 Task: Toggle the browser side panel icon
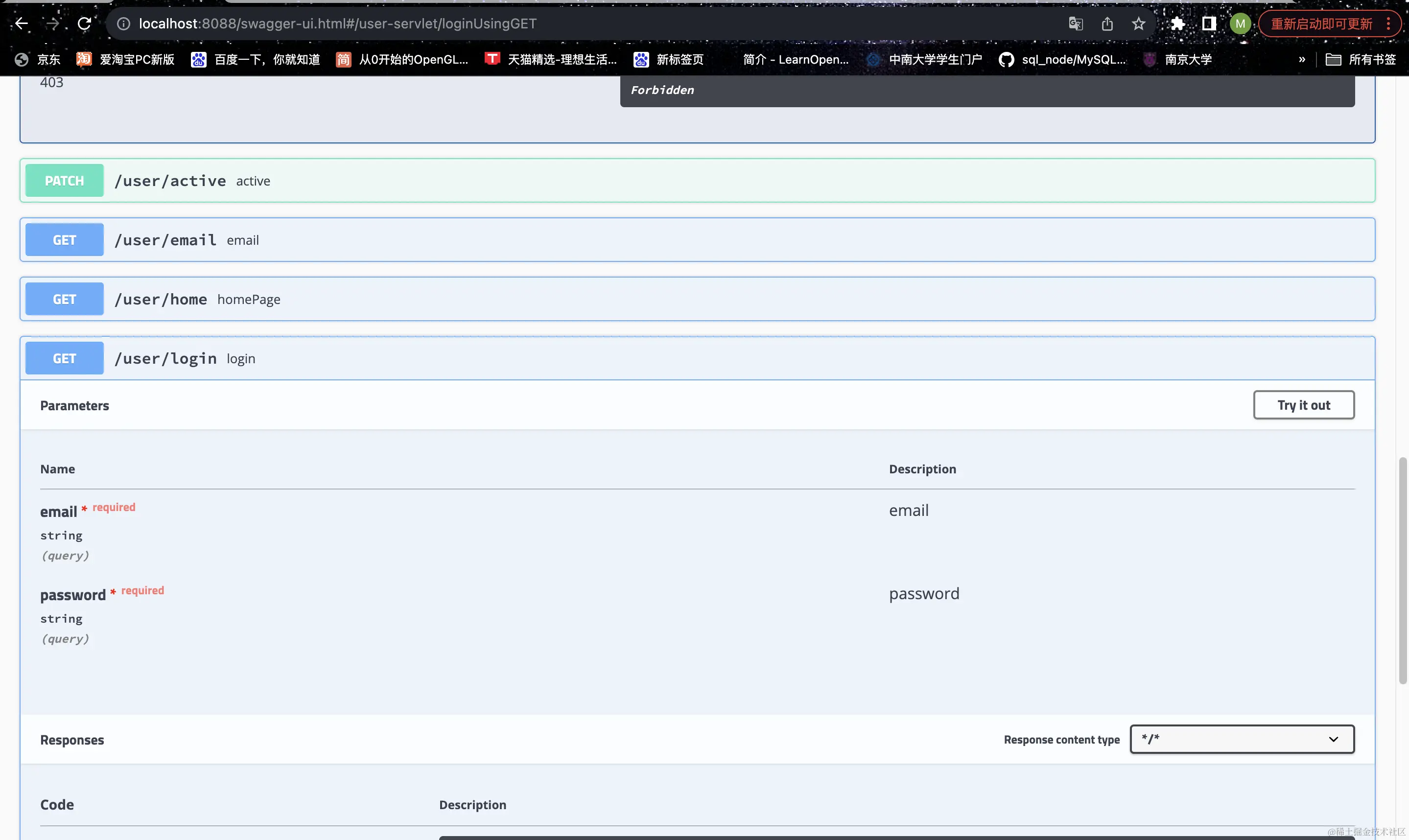(x=1209, y=23)
